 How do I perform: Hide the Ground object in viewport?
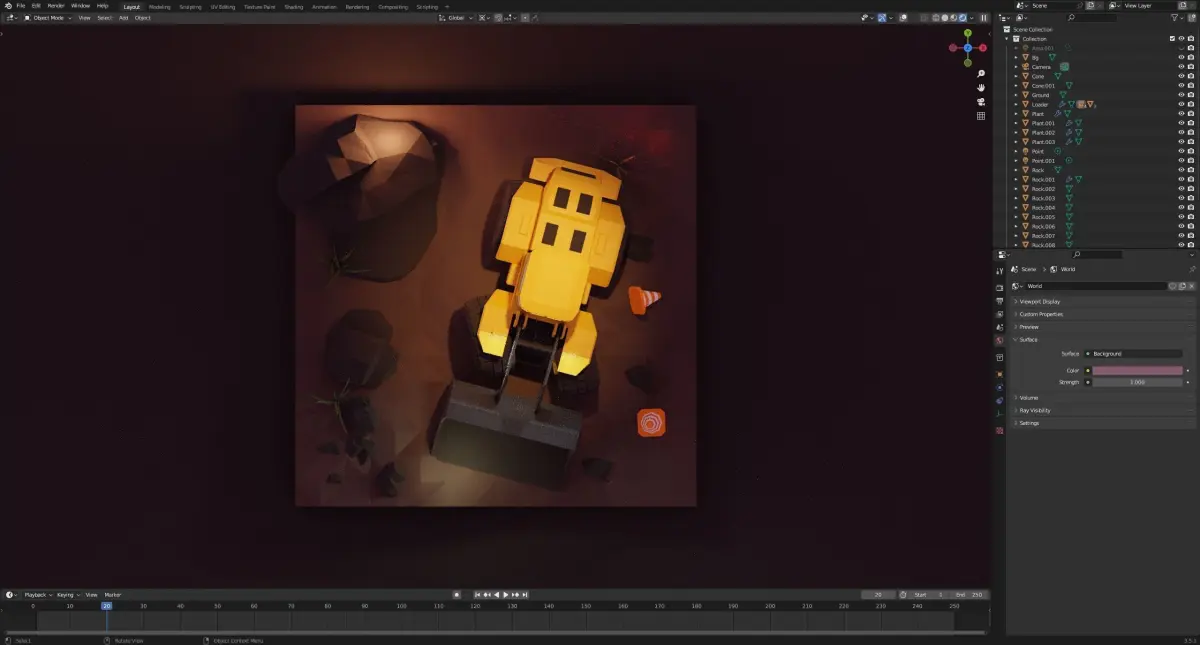[x=1181, y=95]
